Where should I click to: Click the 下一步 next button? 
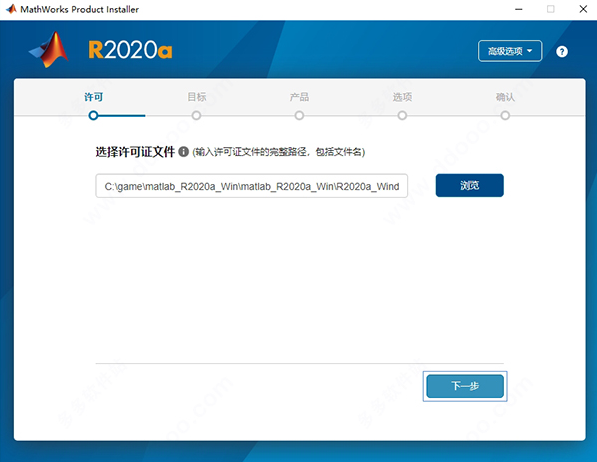coord(465,386)
